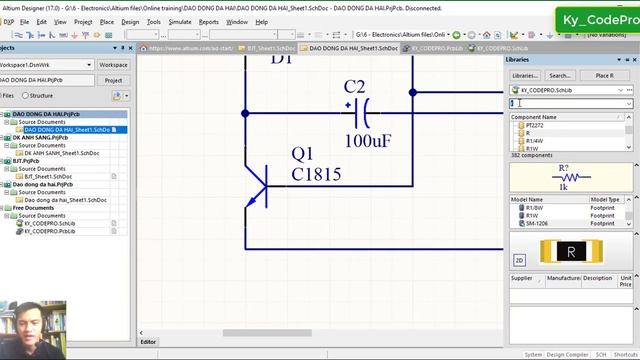The image size is (640, 360).
Task: Select the Structure radio button
Action: (25, 96)
